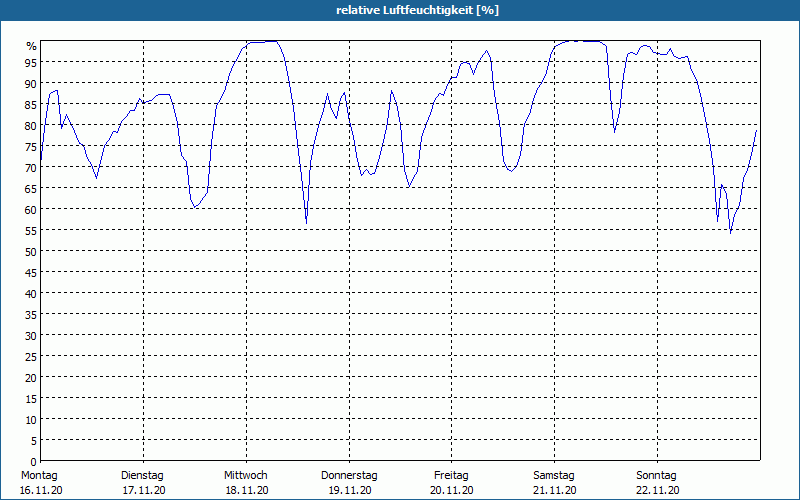Click the '95' y-axis value

point(31,63)
